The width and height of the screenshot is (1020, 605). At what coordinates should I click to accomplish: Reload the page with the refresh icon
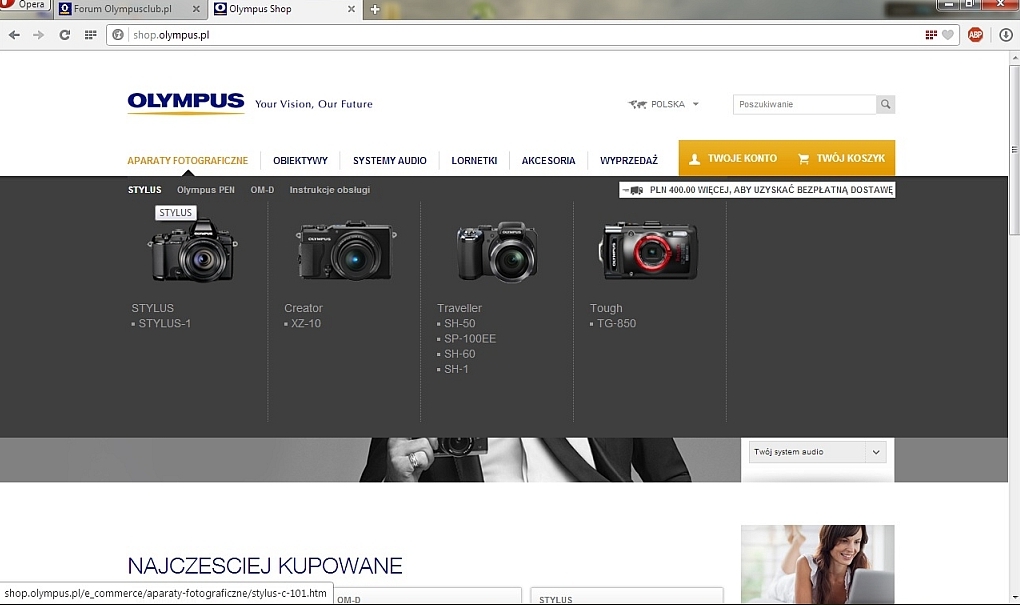pyautogui.click(x=65, y=35)
